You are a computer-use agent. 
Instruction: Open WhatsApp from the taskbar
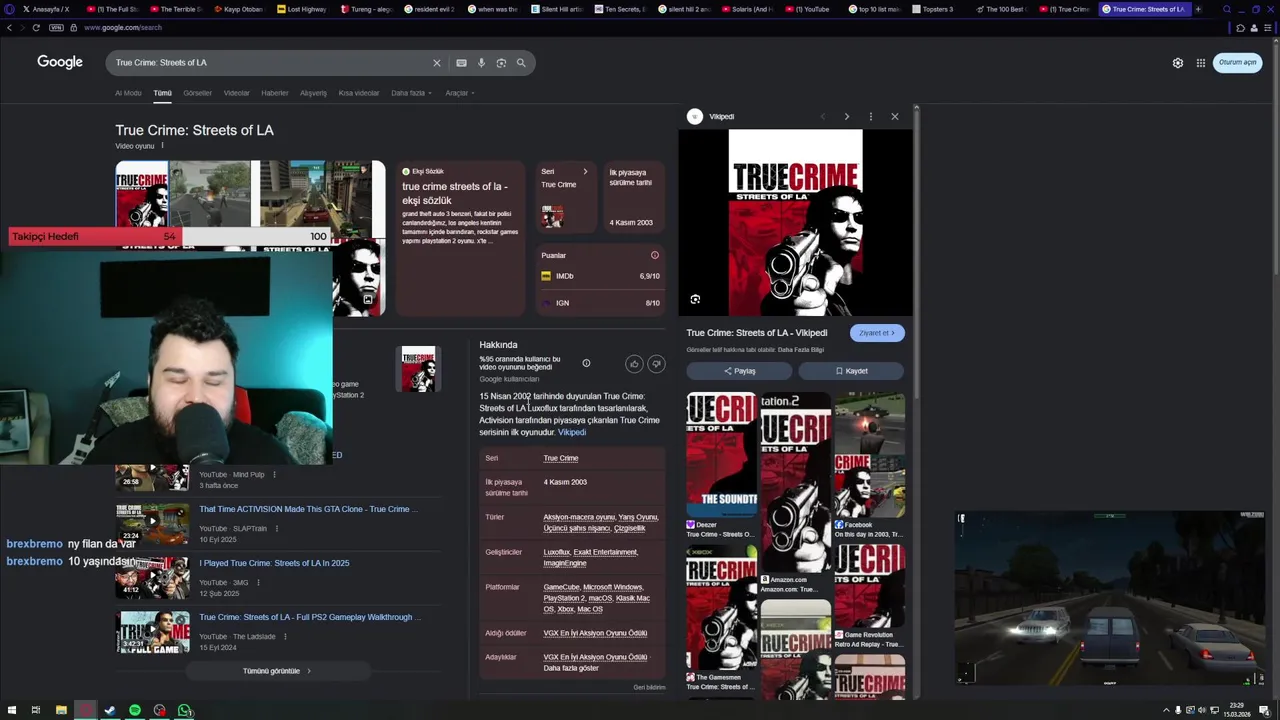[x=184, y=710]
